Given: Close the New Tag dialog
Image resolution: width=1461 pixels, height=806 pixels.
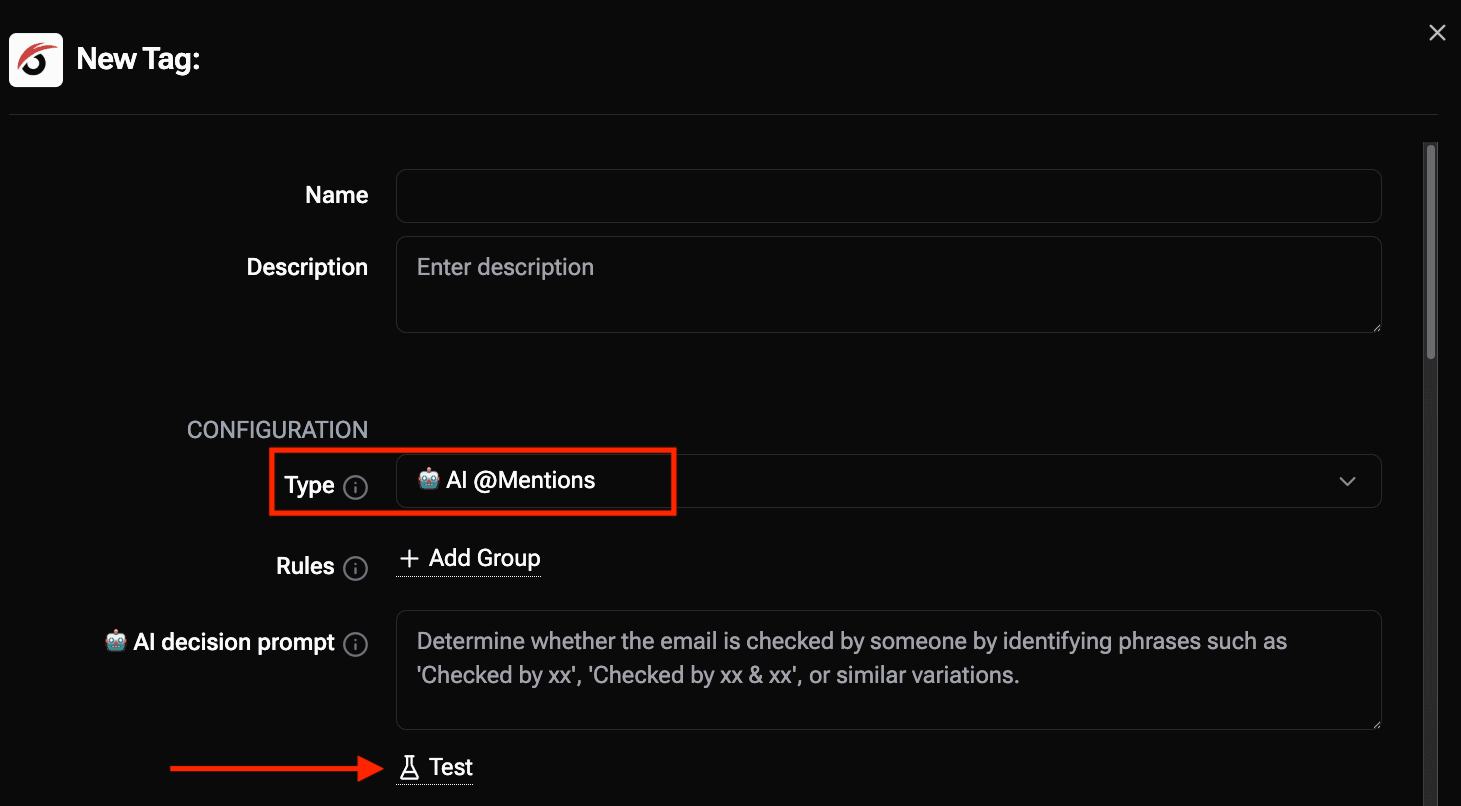Looking at the screenshot, I should click(x=1437, y=33).
